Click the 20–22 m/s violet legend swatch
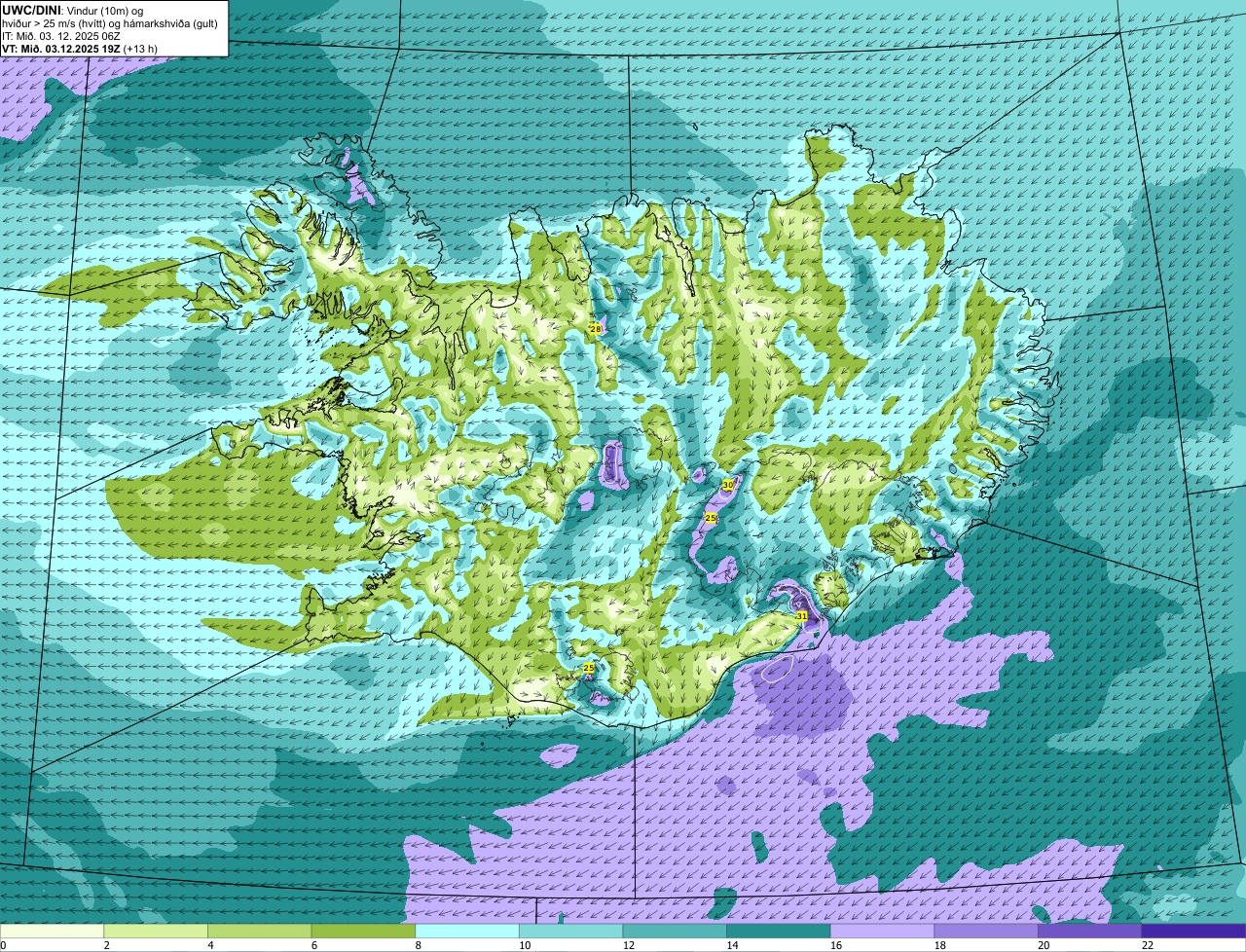Viewport: 1246px width, 952px height. click(1090, 931)
